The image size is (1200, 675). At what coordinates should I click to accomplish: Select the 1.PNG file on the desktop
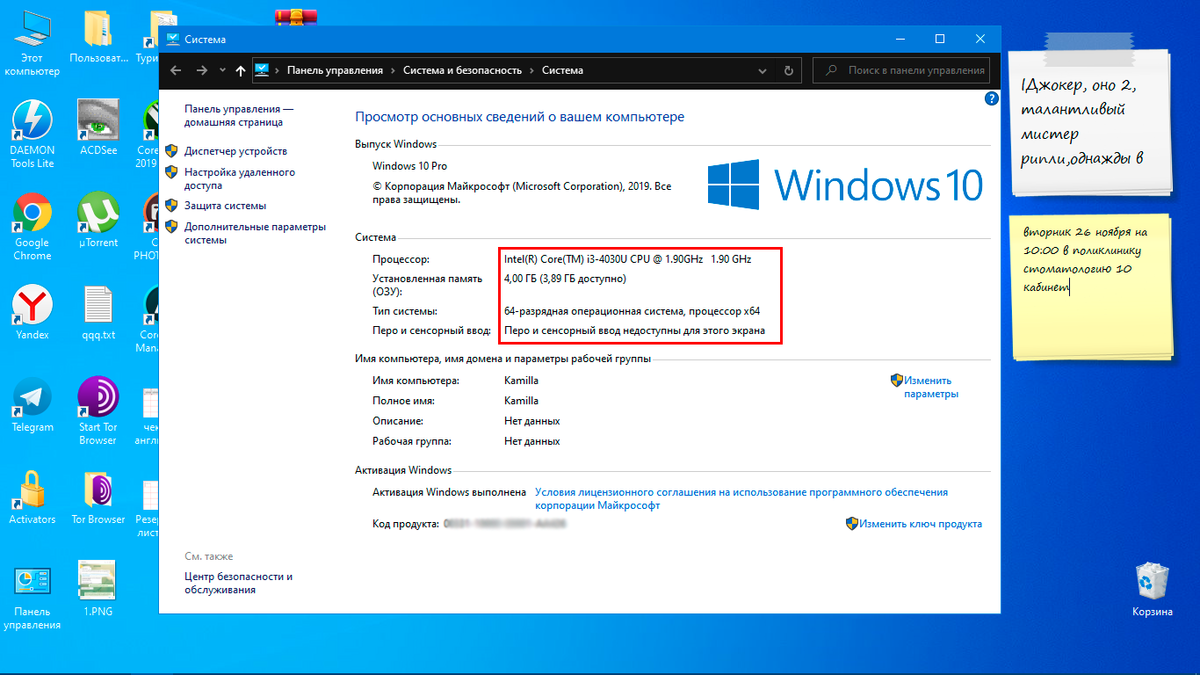[x=98, y=590]
